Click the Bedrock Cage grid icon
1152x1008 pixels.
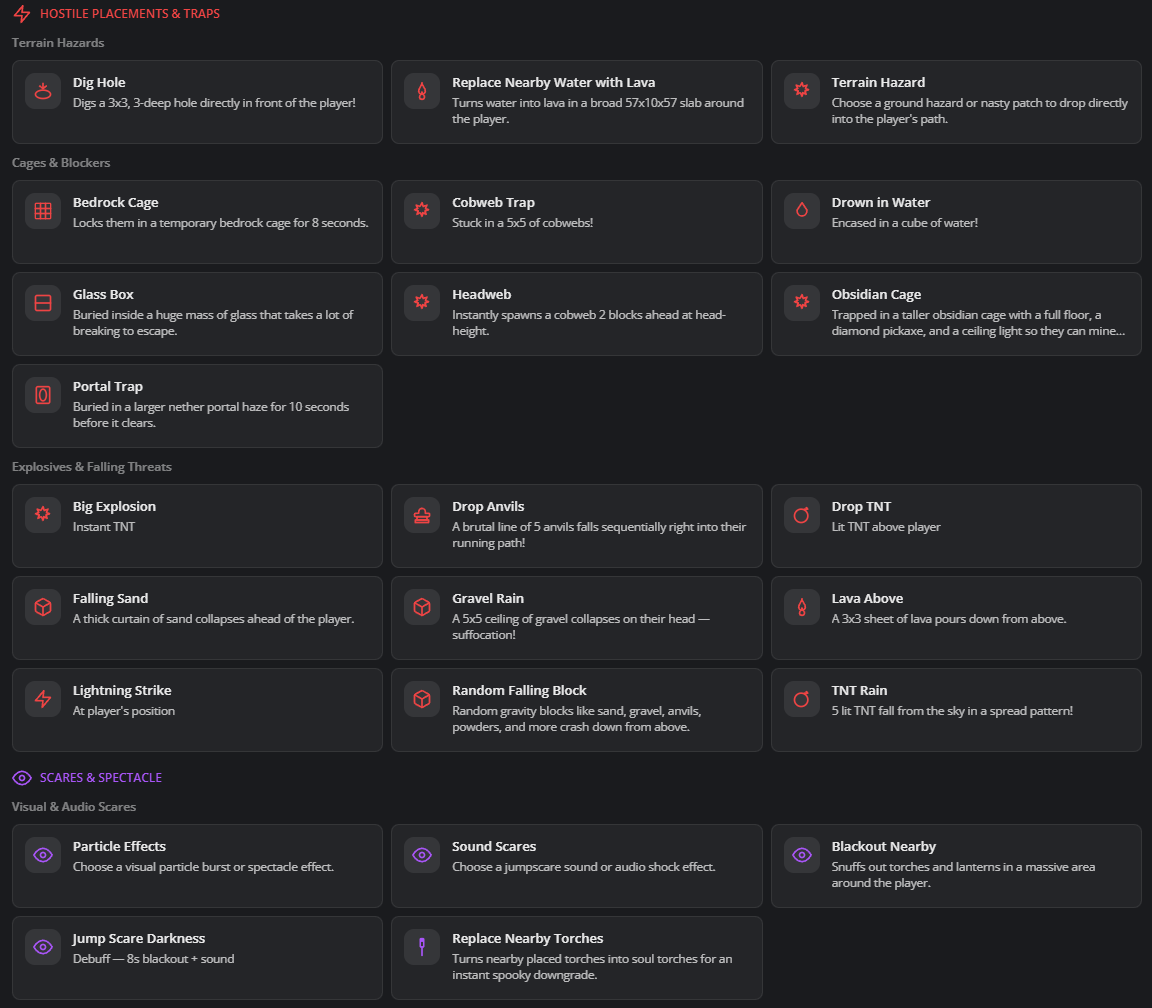[x=43, y=211]
